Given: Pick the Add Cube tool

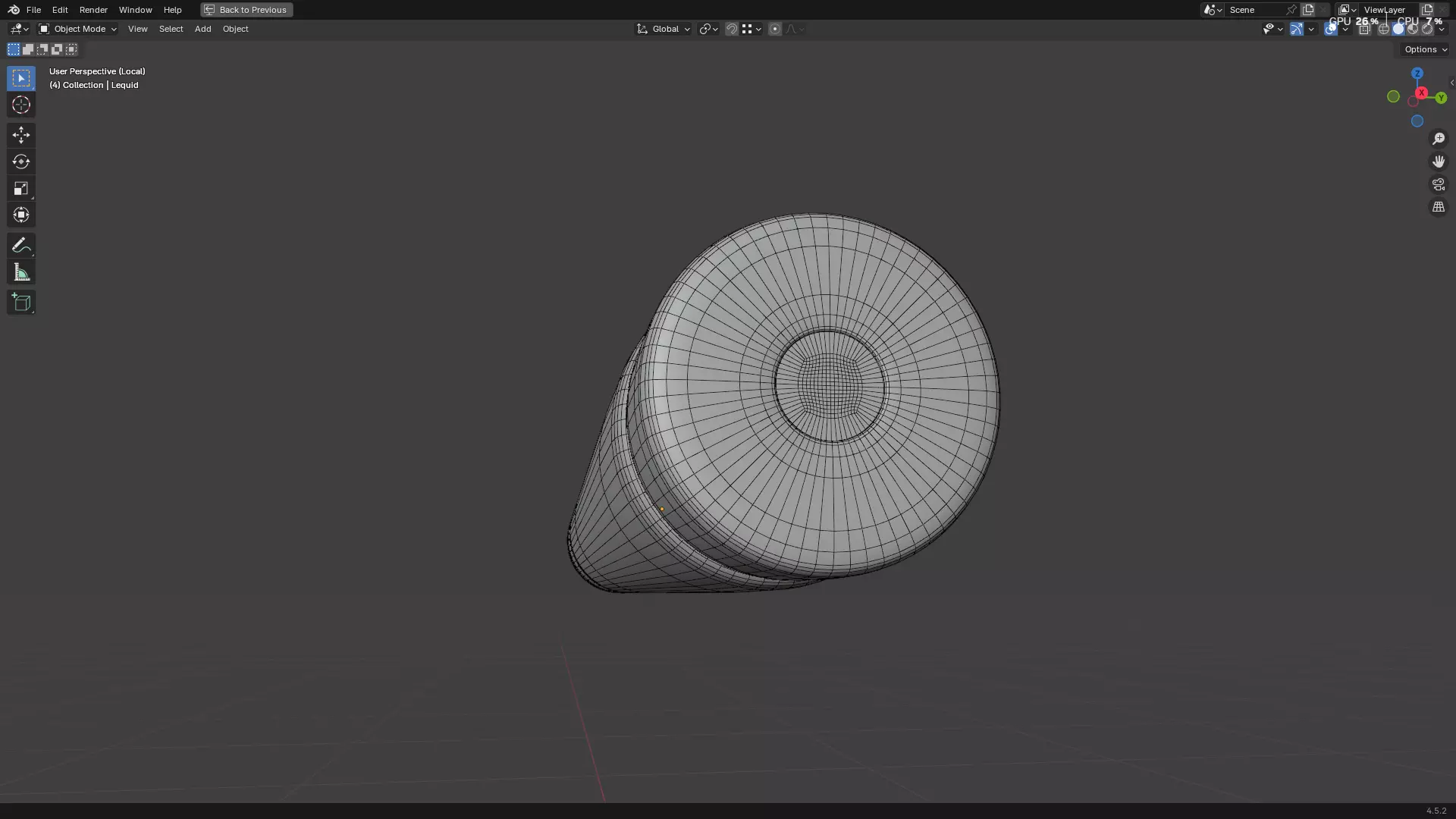Looking at the screenshot, I should click(21, 303).
